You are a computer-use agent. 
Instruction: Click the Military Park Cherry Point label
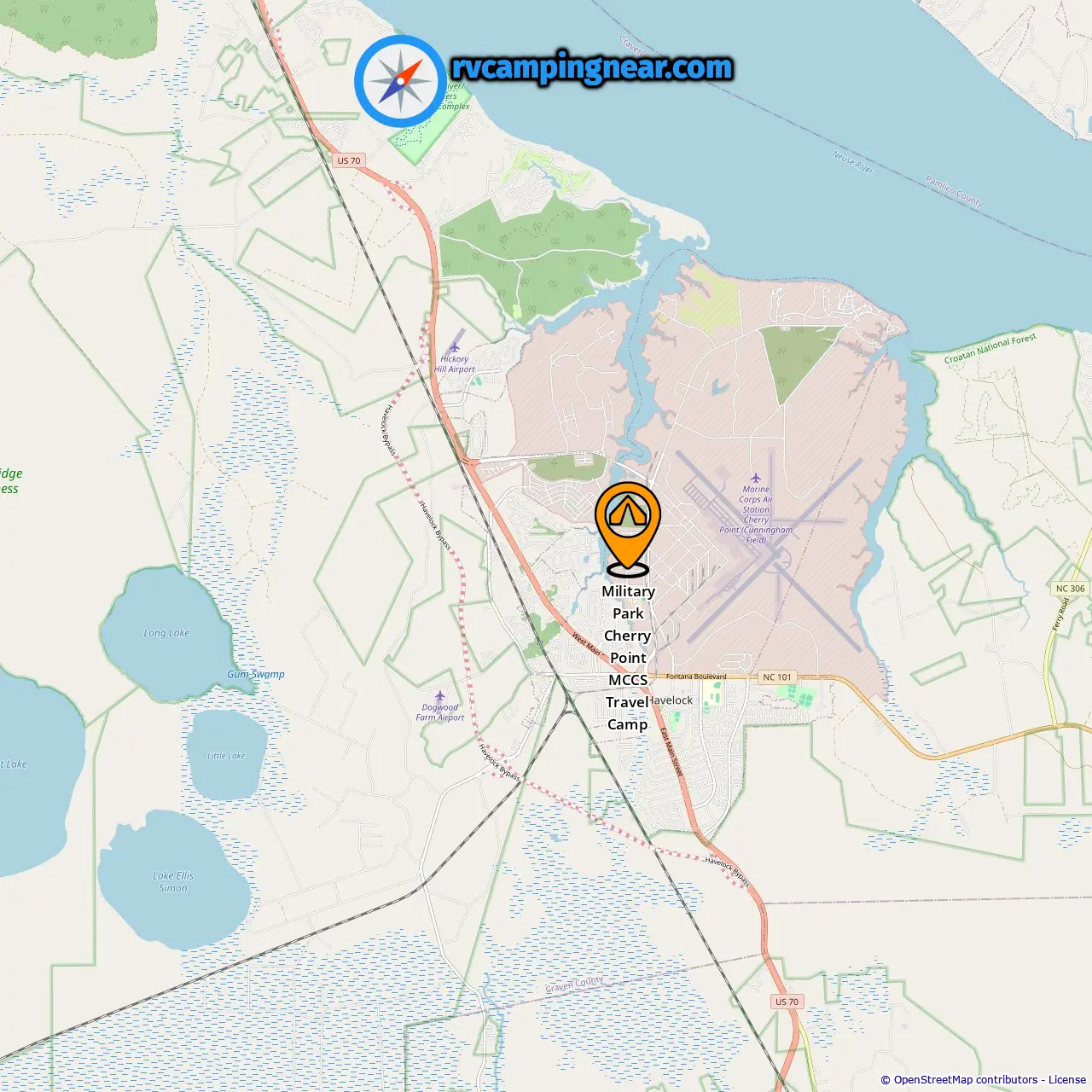click(x=628, y=658)
